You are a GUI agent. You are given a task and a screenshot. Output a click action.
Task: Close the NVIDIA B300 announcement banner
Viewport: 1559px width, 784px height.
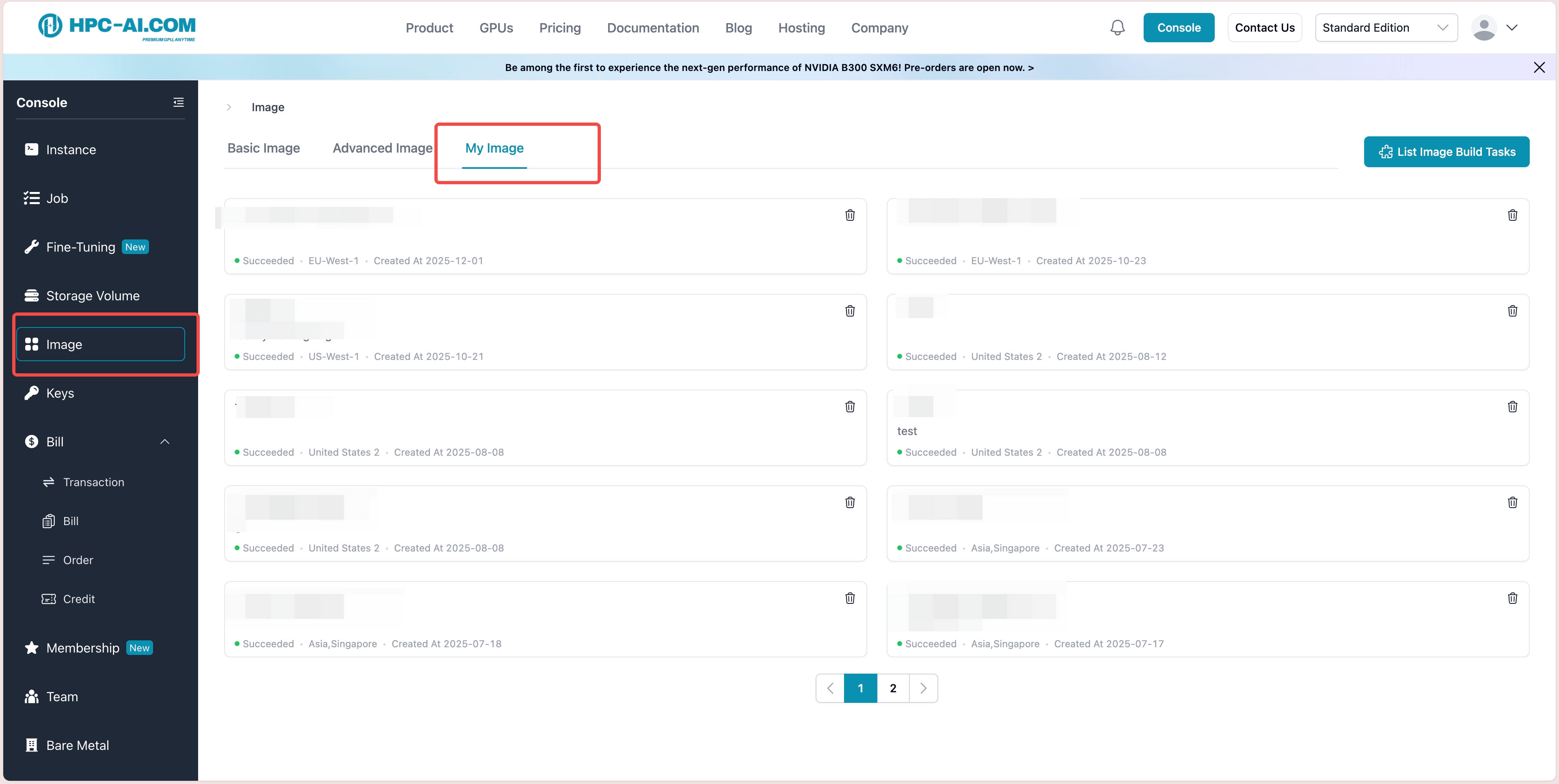coord(1539,67)
